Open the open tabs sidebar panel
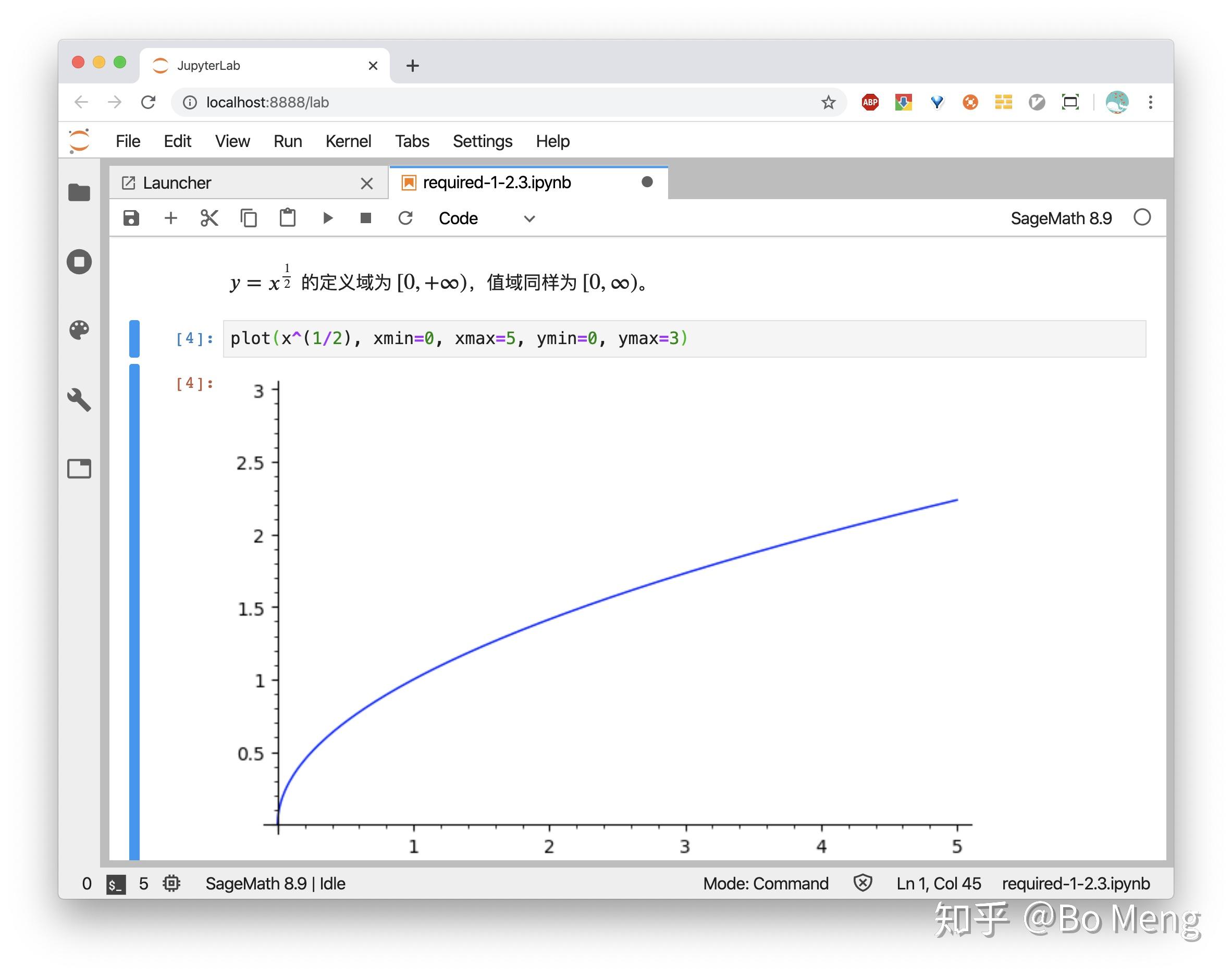This screenshot has height=976, width=1232. point(79,469)
